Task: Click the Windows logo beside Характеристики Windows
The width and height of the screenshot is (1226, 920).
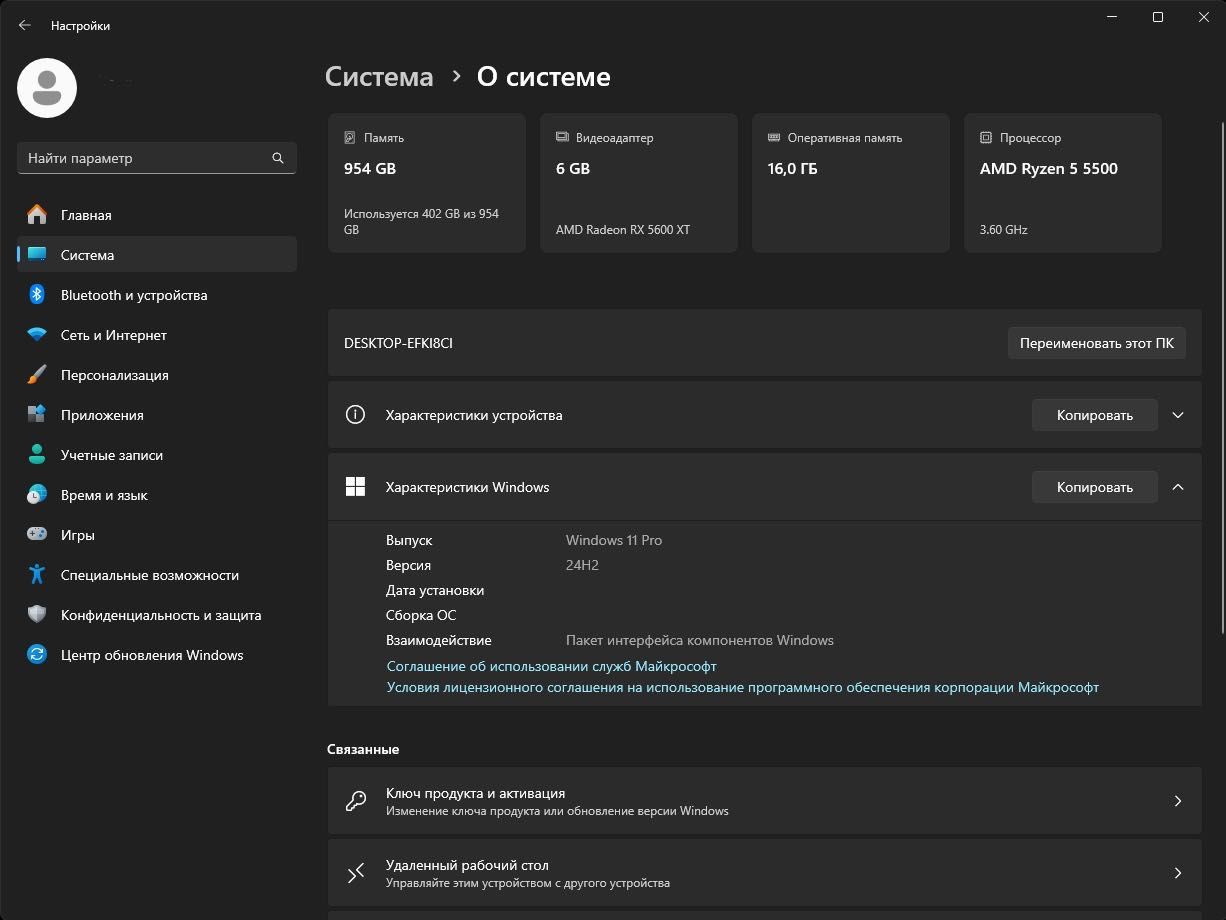Action: click(x=355, y=487)
